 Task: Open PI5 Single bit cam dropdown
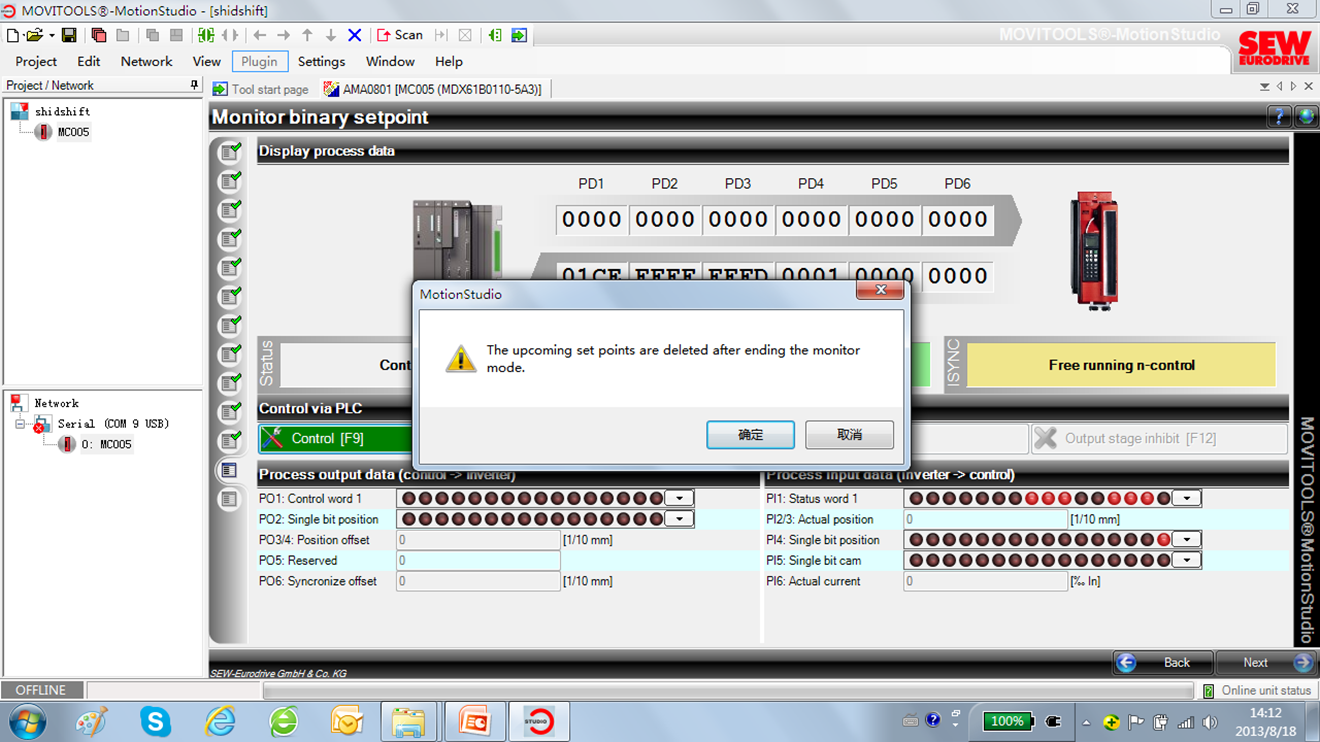(x=1187, y=560)
